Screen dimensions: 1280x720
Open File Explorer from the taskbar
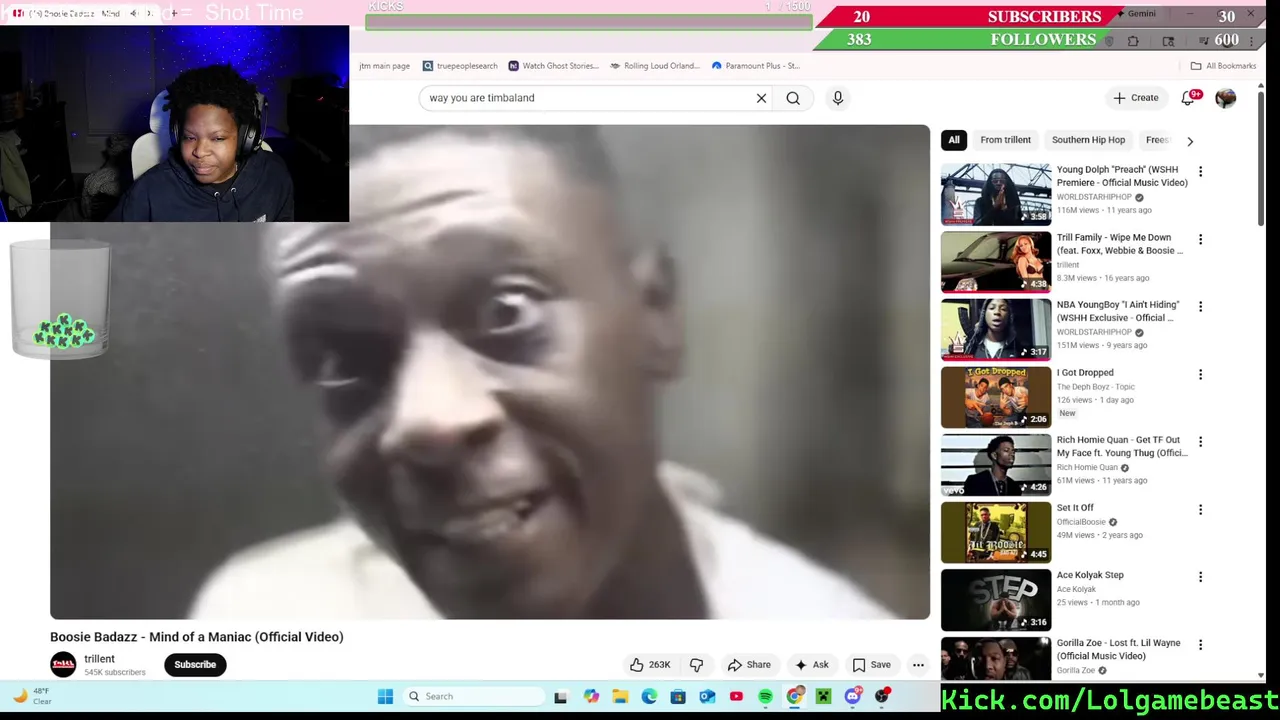[x=620, y=696]
